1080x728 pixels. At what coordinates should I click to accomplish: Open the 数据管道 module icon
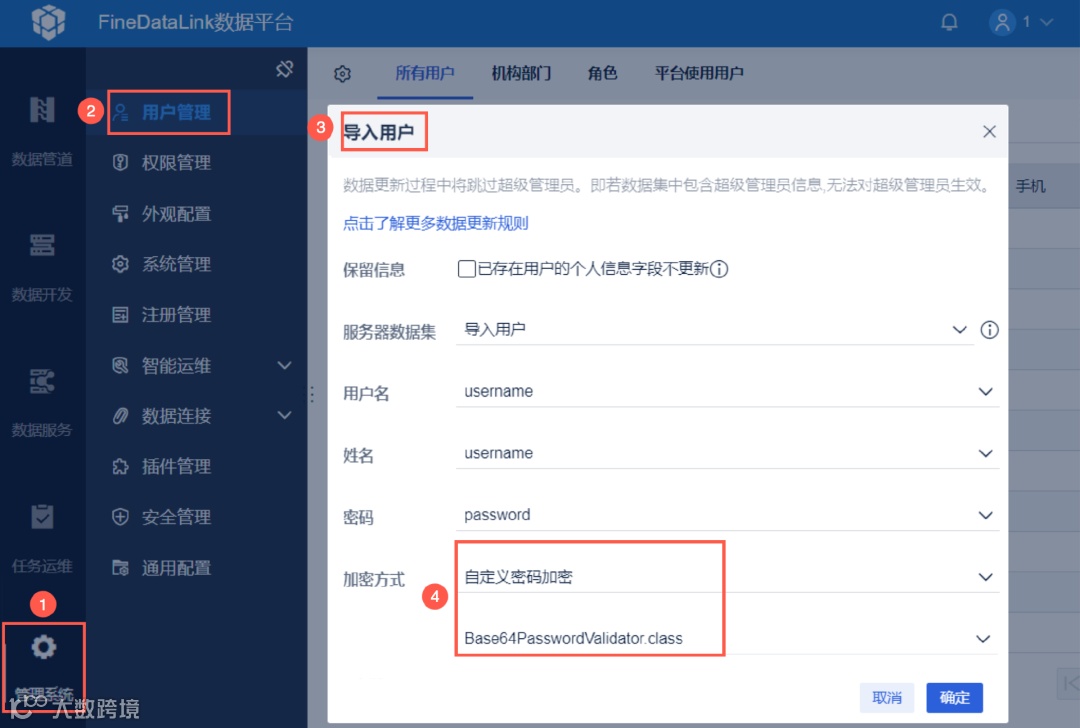[42, 110]
